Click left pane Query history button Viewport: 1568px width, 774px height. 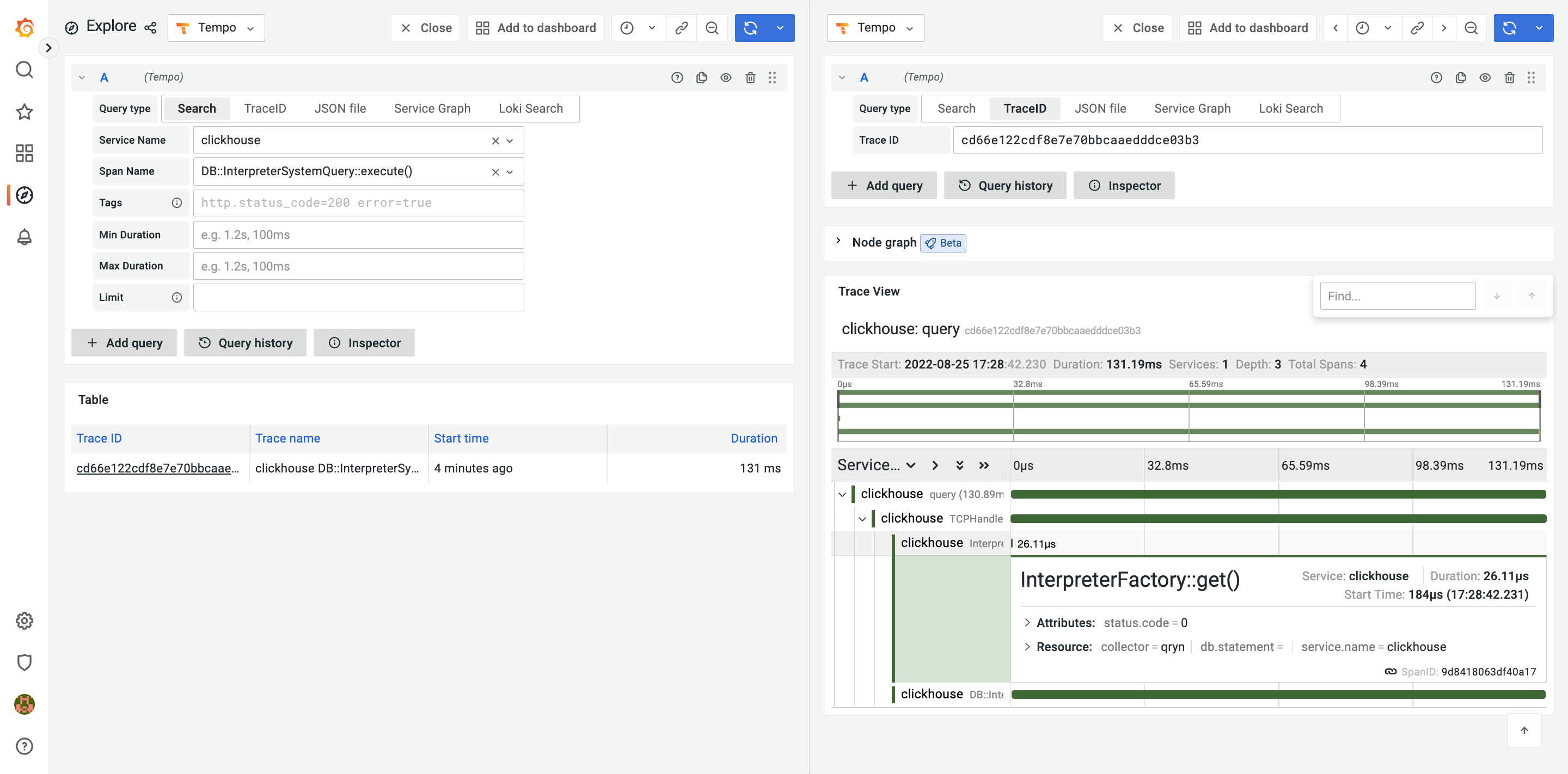pyautogui.click(x=246, y=342)
